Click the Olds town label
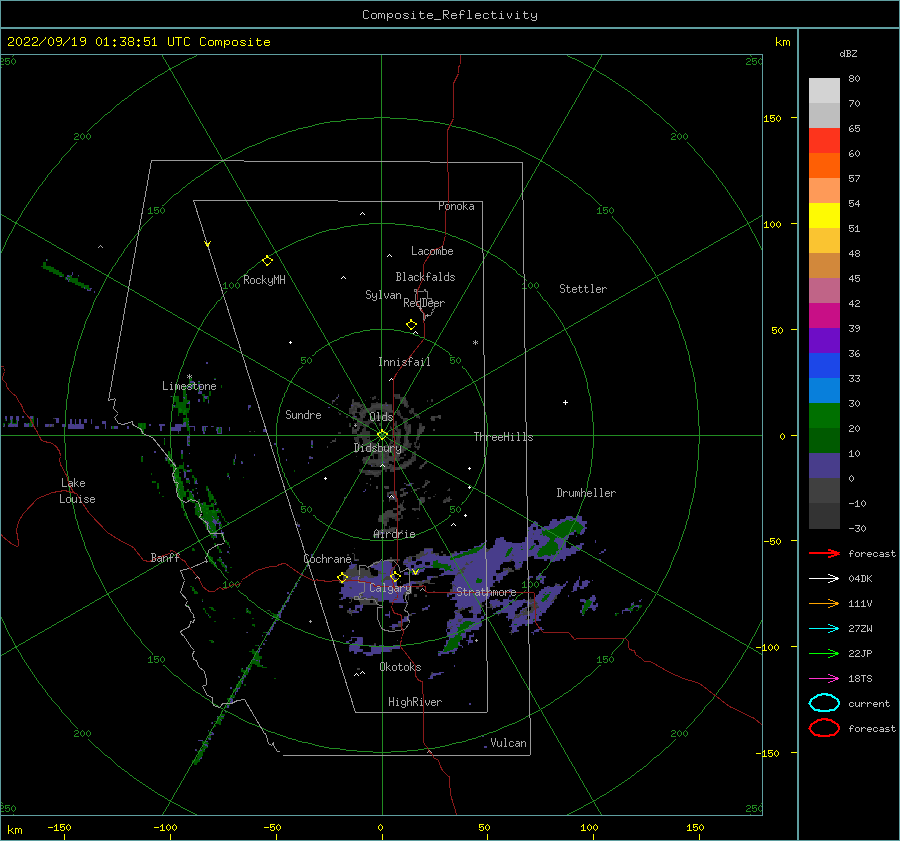Image resolution: width=900 pixels, height=841 pixels. click(381, 417)
